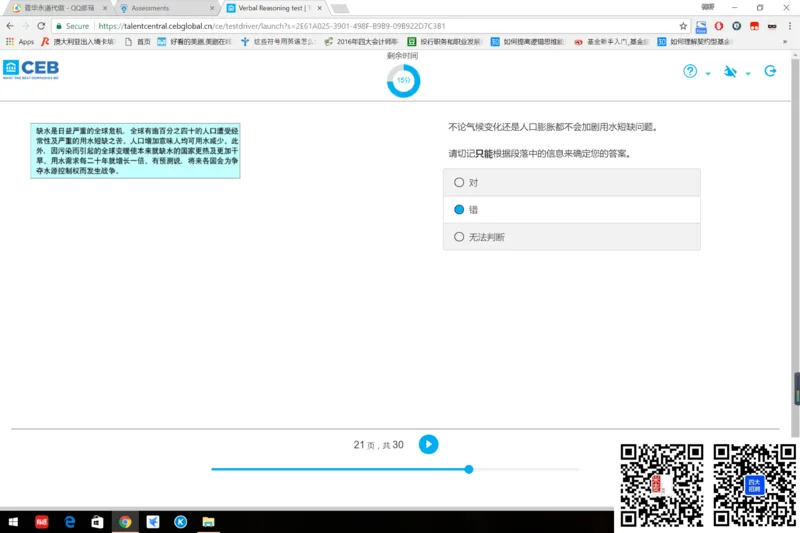Click the dark circular extension icon
The width and height of the screenshot is (800, 533).
coord(736,26)
